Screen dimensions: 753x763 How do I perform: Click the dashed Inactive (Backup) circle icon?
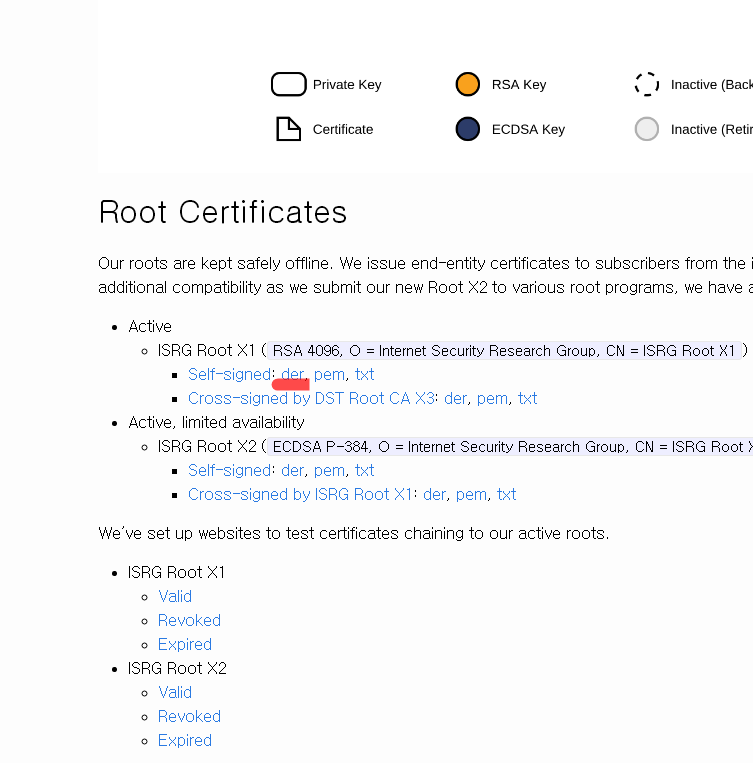click(x=646, y=84)
